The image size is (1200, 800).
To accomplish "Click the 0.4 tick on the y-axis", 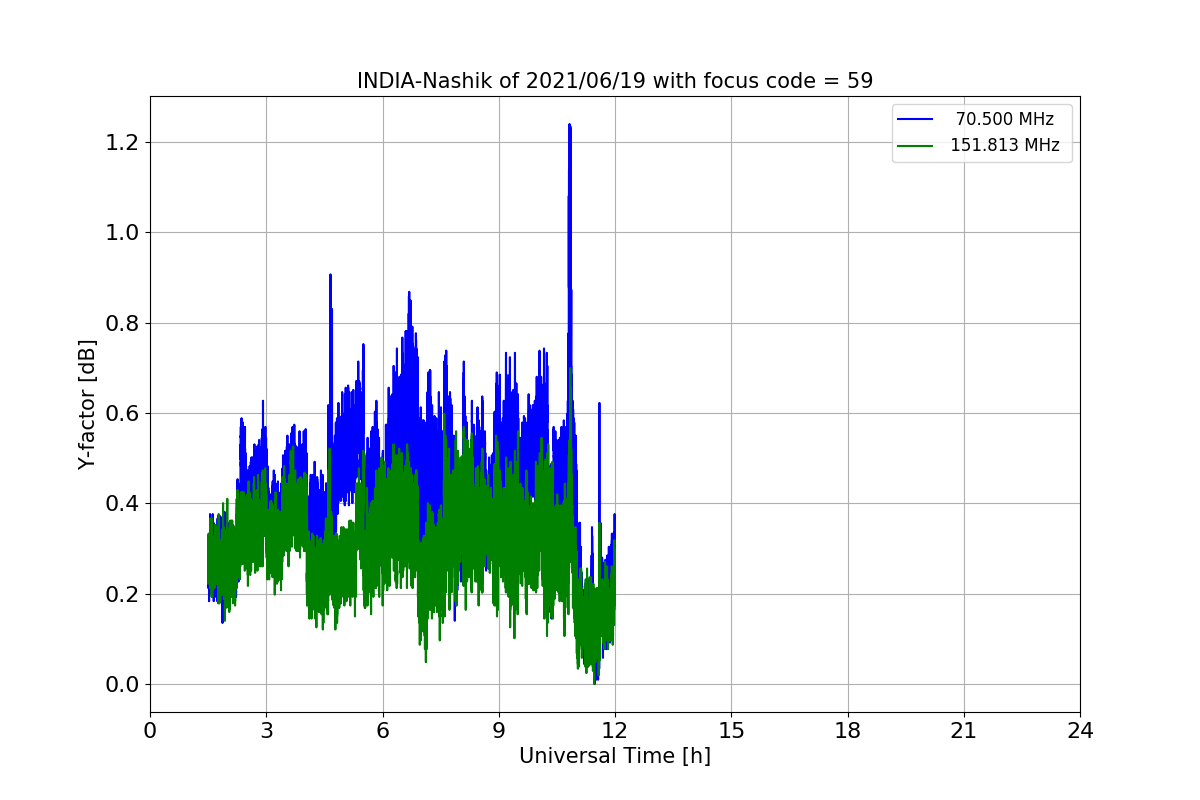I will point(121,504).
